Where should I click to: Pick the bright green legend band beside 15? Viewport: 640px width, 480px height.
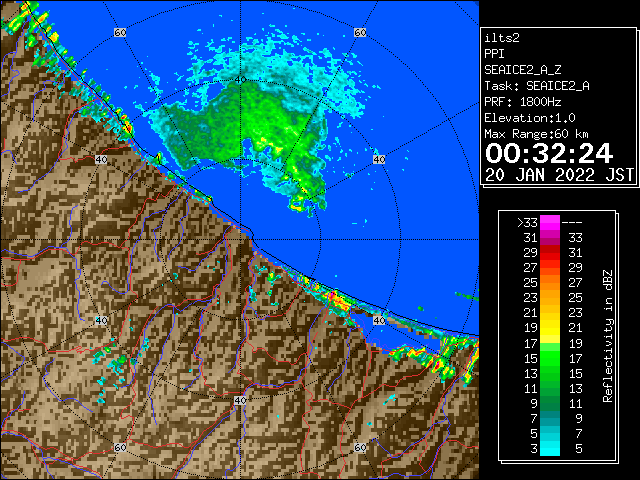click(550, 358)
